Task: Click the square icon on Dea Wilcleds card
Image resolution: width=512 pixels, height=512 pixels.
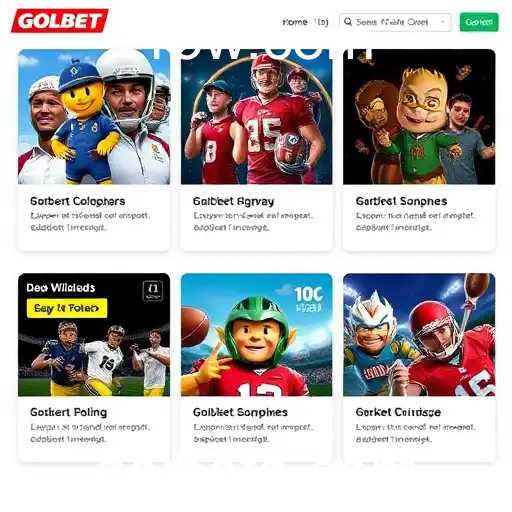Action: pyautogui.click(x=153, y=291)
